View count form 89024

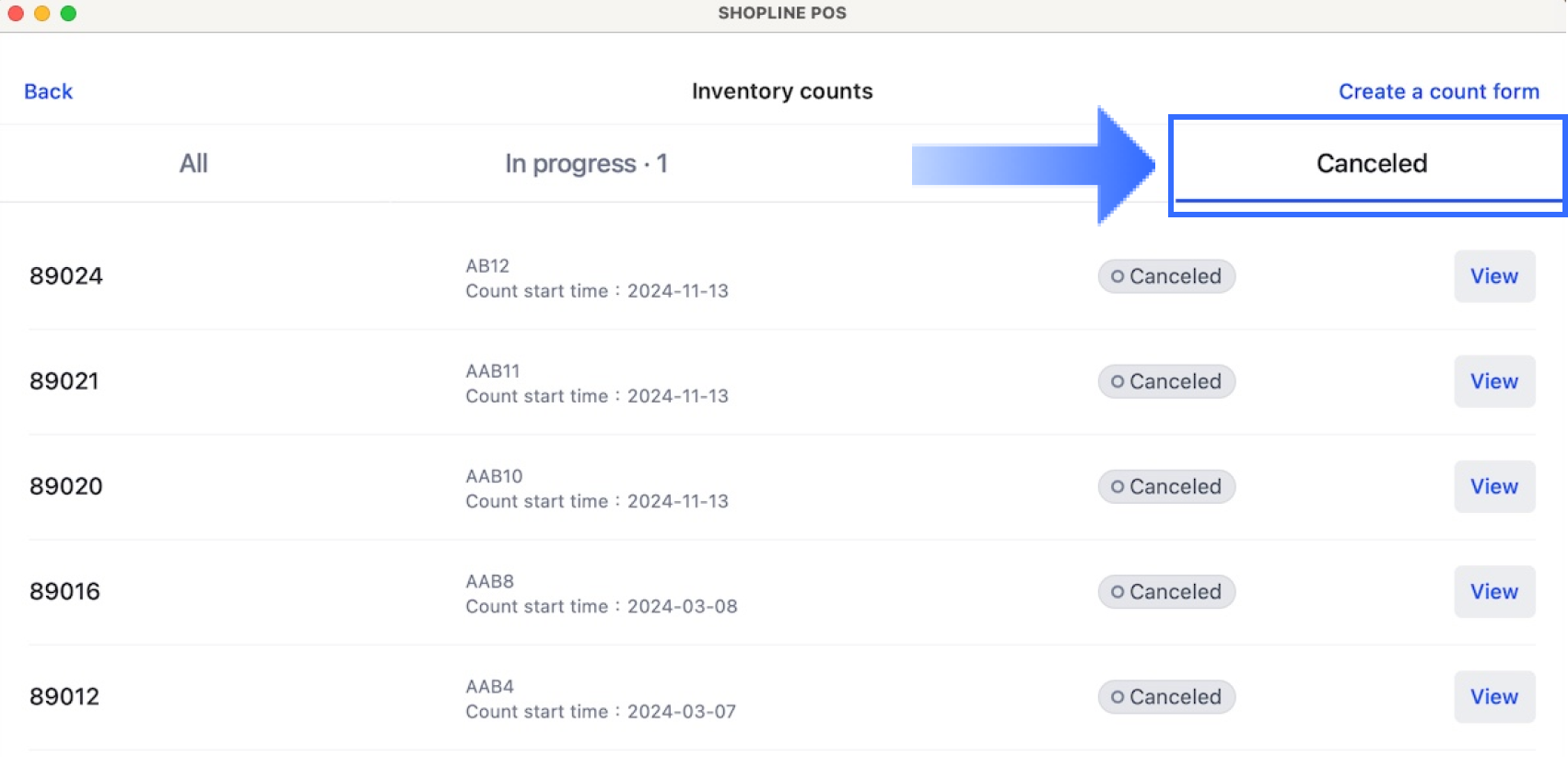[1493, 276]
